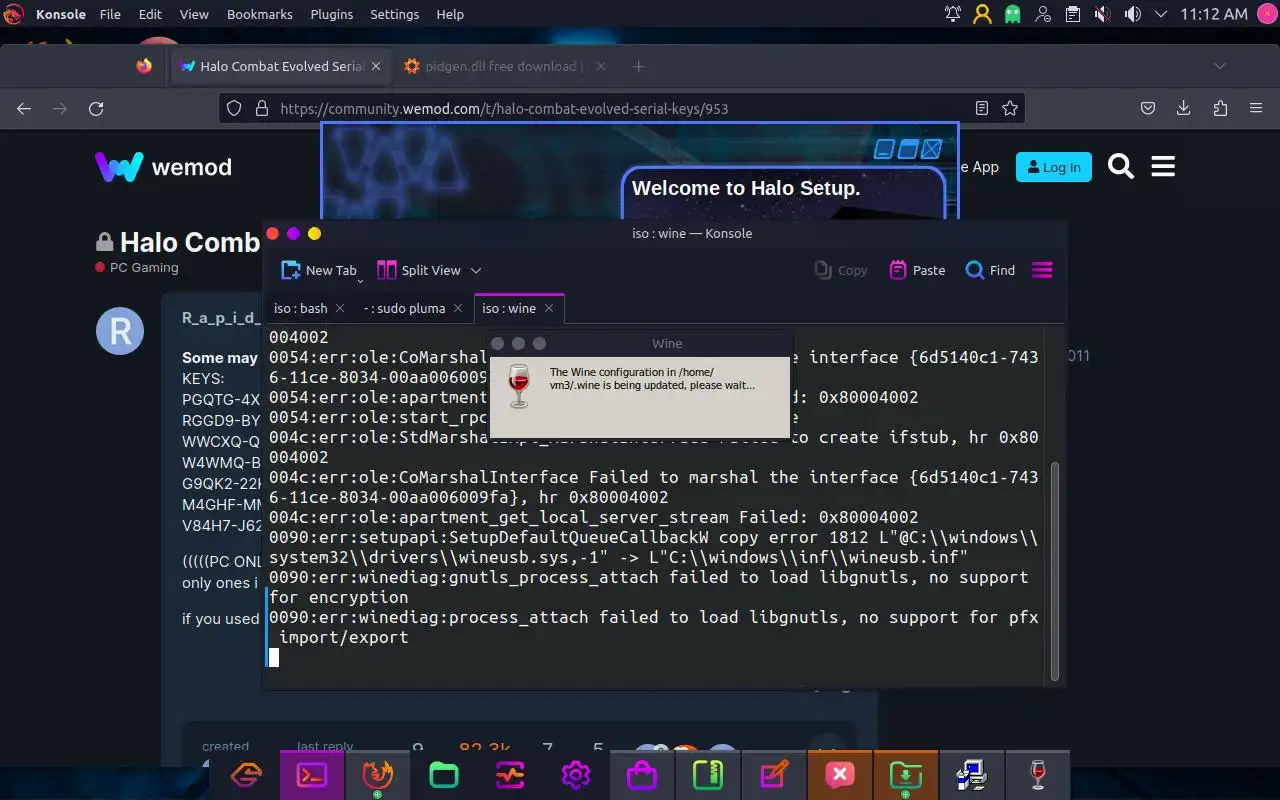Bookmark this page with star icon
The width and height of the screenshot is (1280, 800).
point(1010,108)
